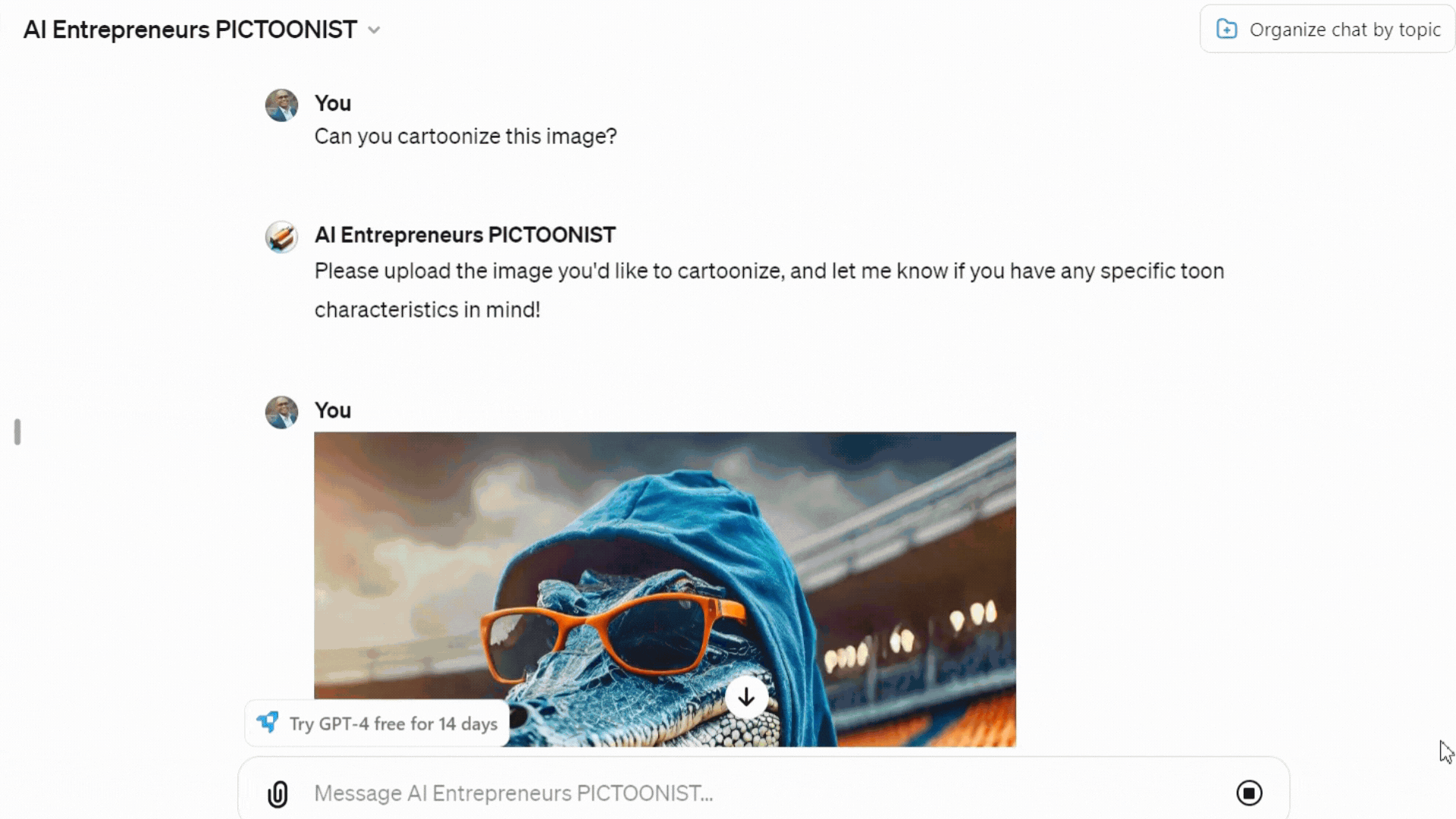Click the user avatar above uploaded image

[x=281, y=413]
